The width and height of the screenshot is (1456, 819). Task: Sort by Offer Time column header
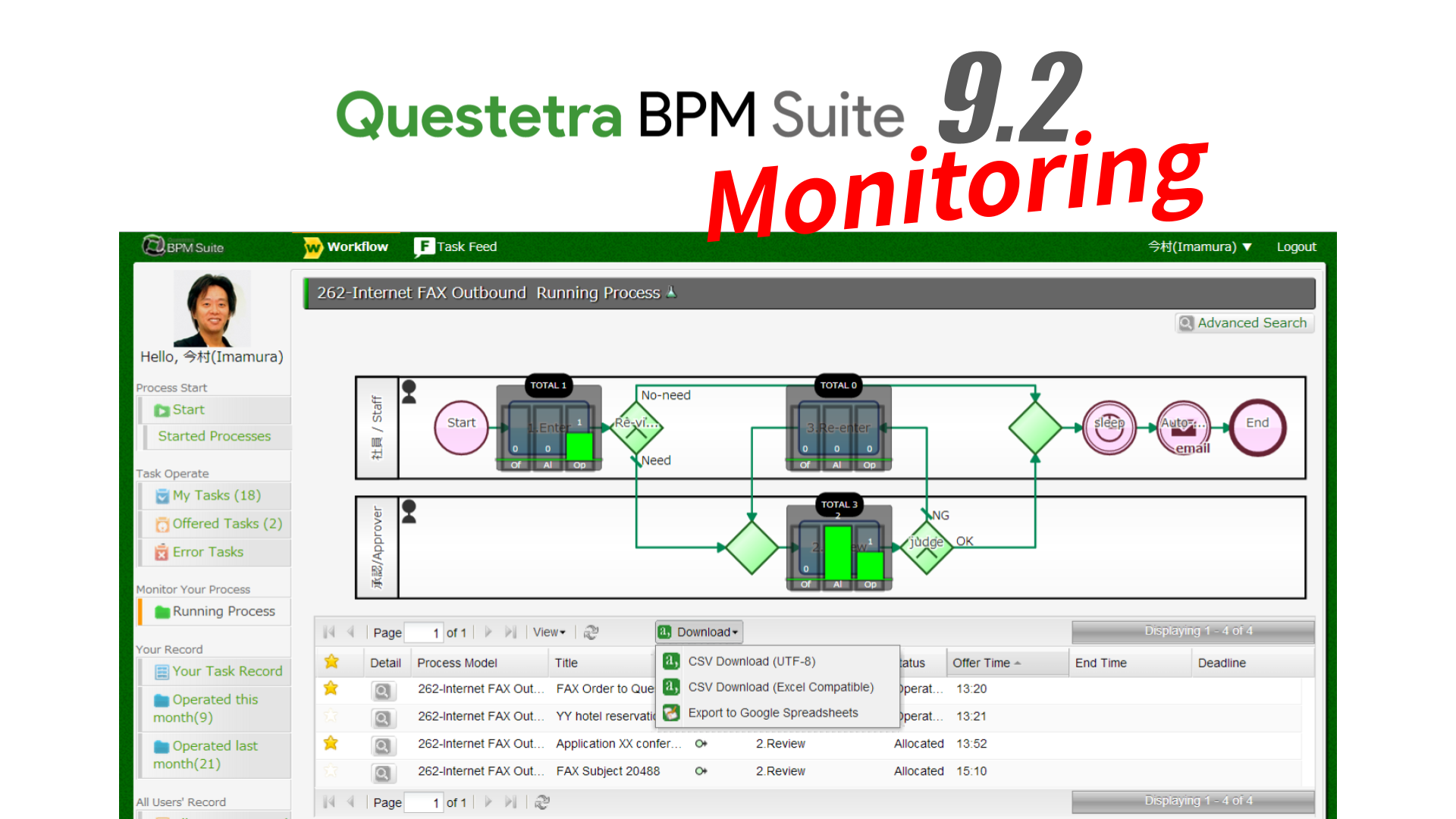coord(1007,663)
